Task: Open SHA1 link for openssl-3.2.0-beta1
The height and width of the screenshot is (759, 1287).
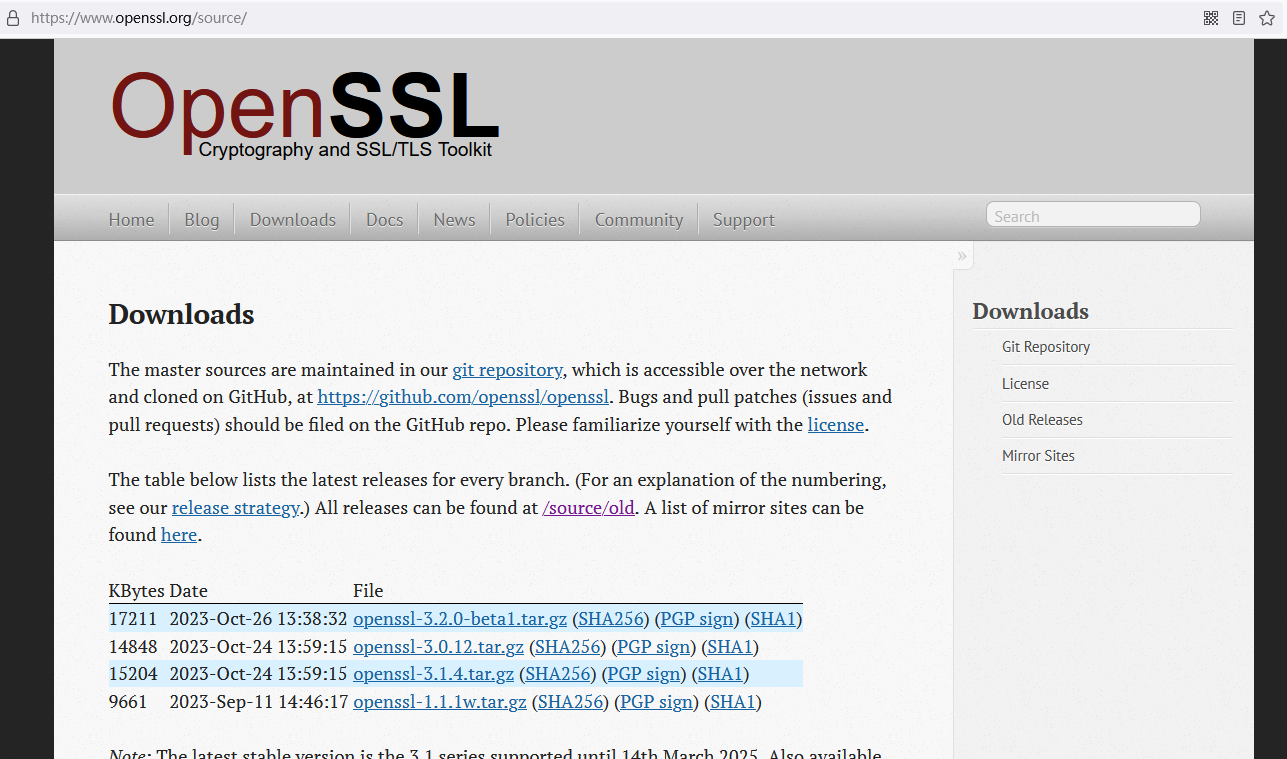Action: click(x=773, y=619)
